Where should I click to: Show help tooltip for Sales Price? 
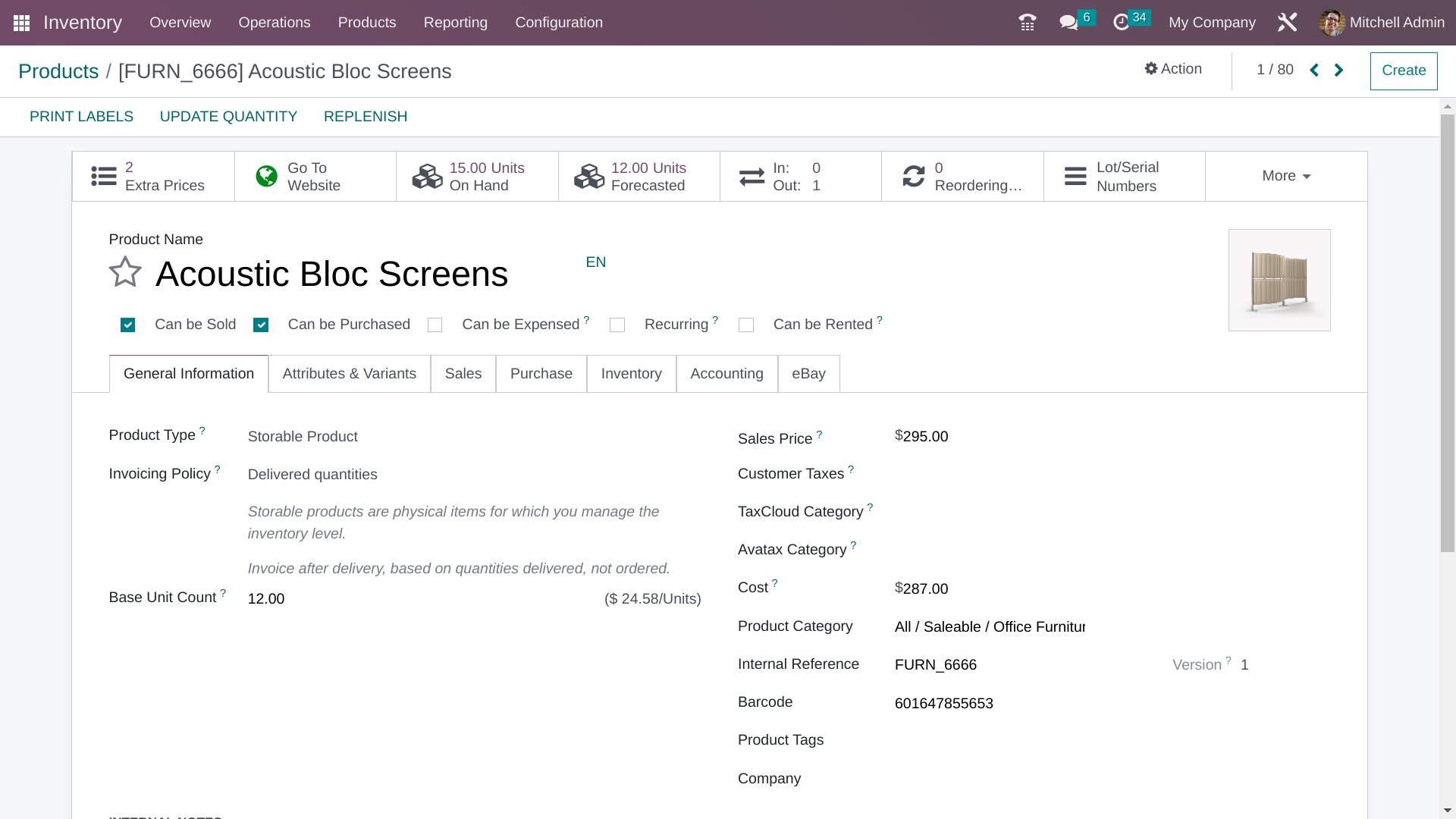pyautogui.click(x=819, y=434)
